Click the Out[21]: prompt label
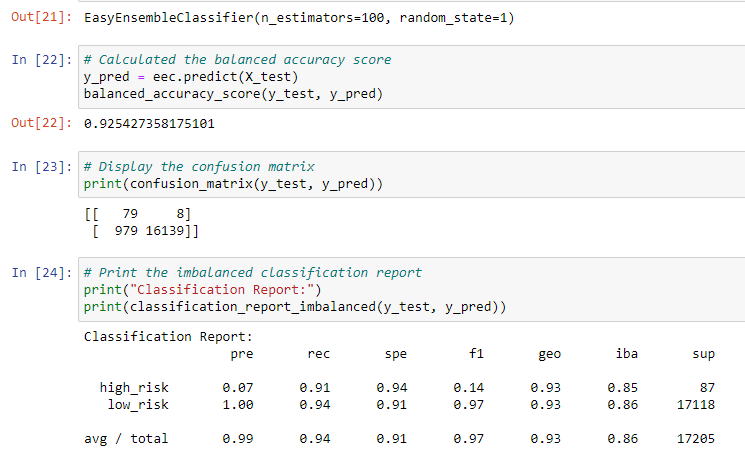The height and width of the screenshot is (459, 745). [42, 17]
